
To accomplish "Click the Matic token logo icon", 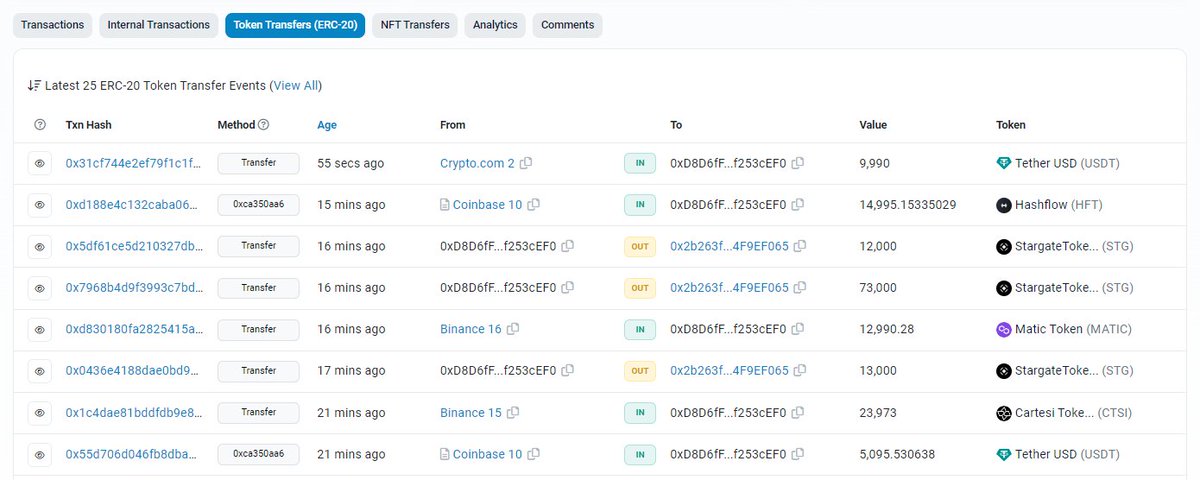I will click(x=1004, y=330).
